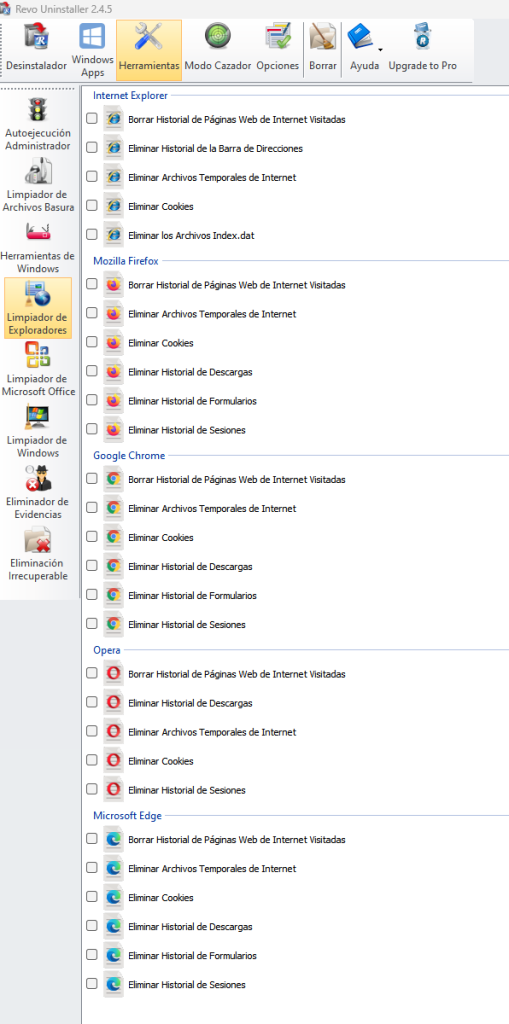Click the Microsoft Edge group header
Viewport: 509px width, 1024px height.
click(x=127, y=815)
